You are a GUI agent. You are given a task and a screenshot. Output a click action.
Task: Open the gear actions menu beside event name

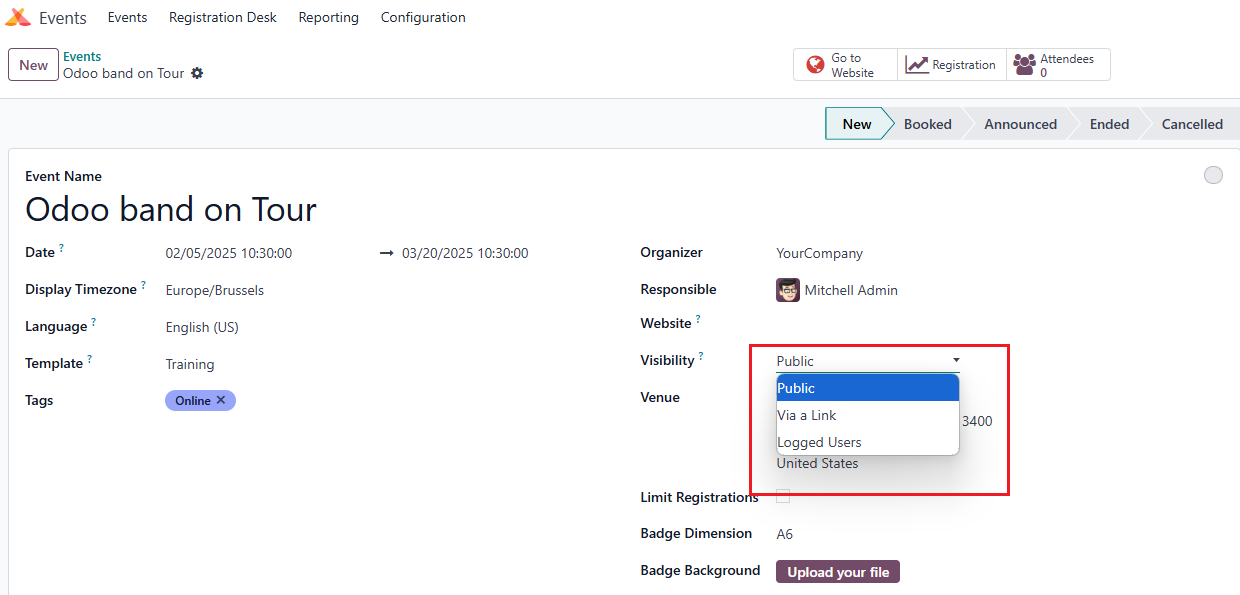click(197, 73)
